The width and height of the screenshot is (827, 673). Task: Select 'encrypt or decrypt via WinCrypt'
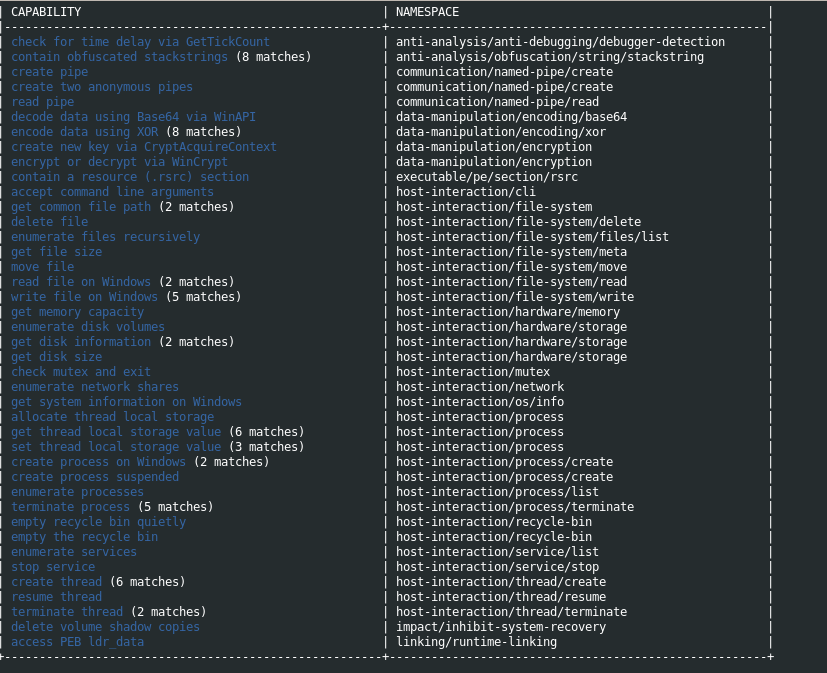pos(119,161)
